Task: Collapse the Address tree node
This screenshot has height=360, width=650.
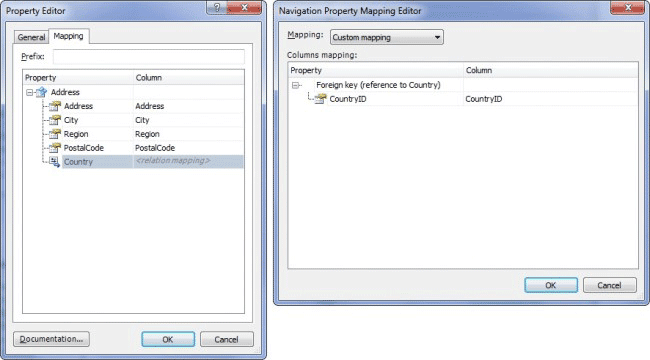Action: [29, 92]
